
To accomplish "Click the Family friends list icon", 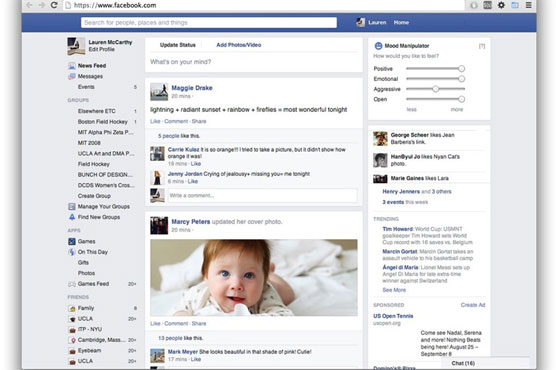I will (72, 308).
